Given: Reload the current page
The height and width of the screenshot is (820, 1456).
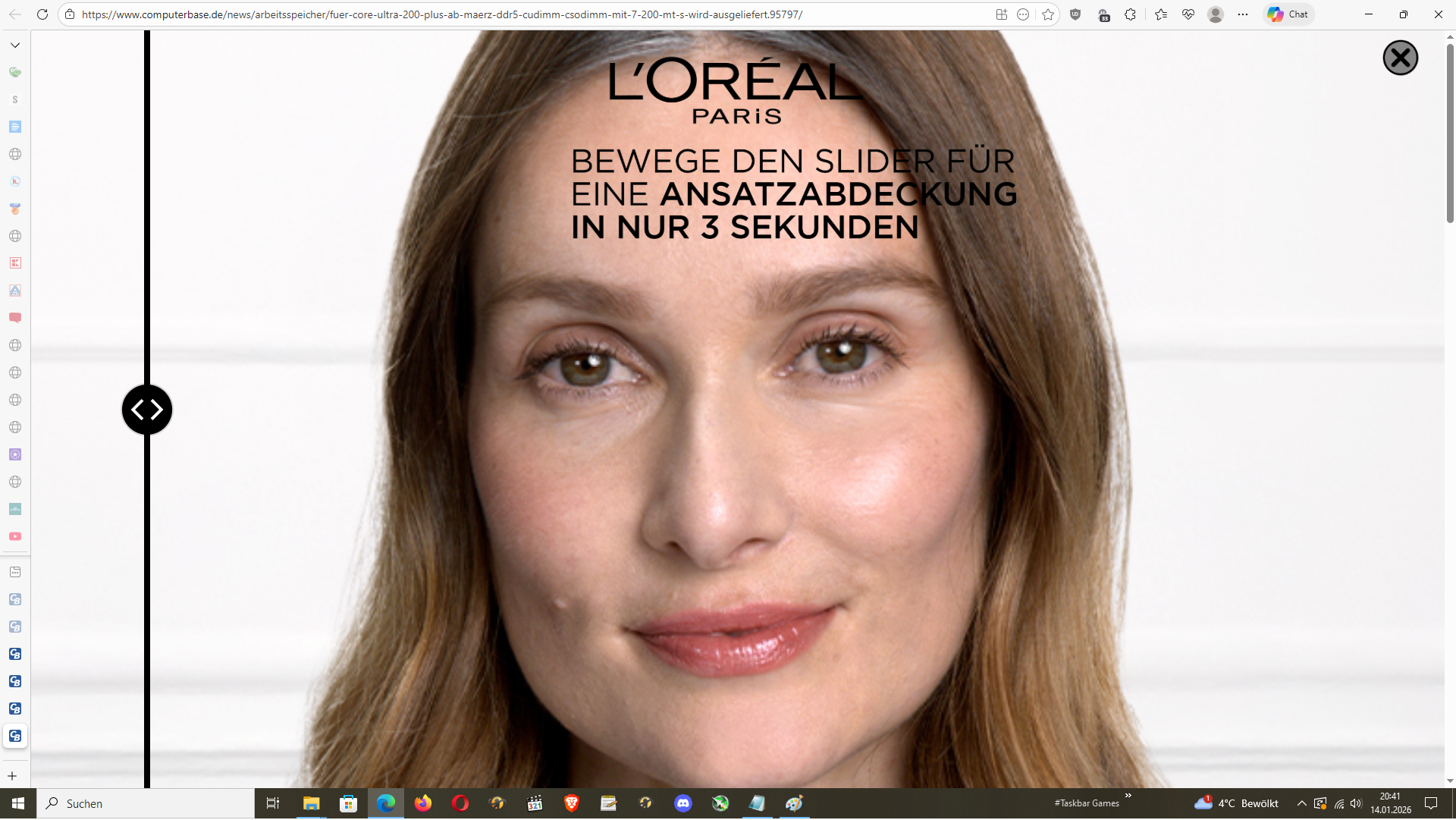Looking at the screenshot, I should (43, 14).
